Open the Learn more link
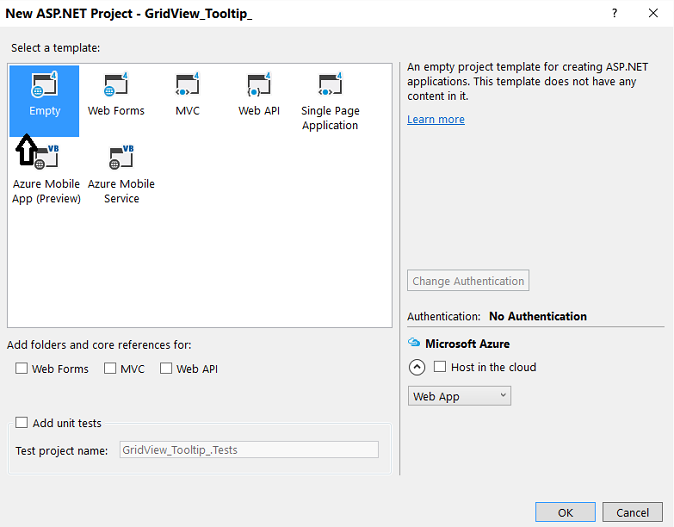The image size is (674, 527). pyautogui.click(x=436, y=119)
